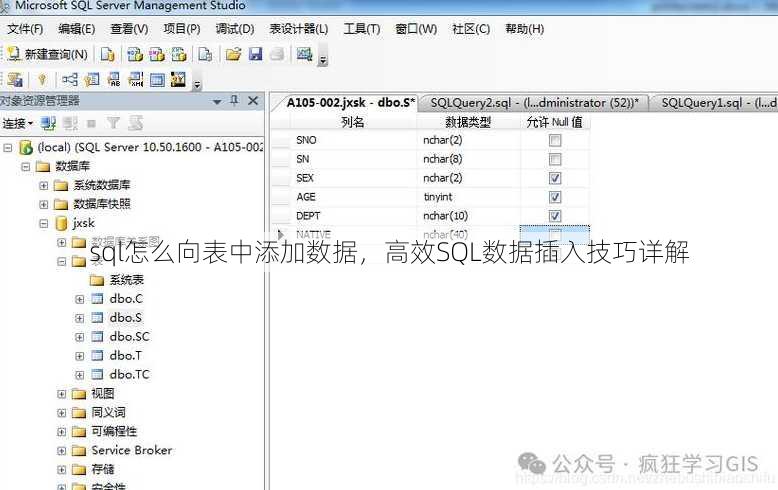The width and height of the screenshot is (778, 490).
Task: Open the Relationships icon
Action: coord(70,79)
